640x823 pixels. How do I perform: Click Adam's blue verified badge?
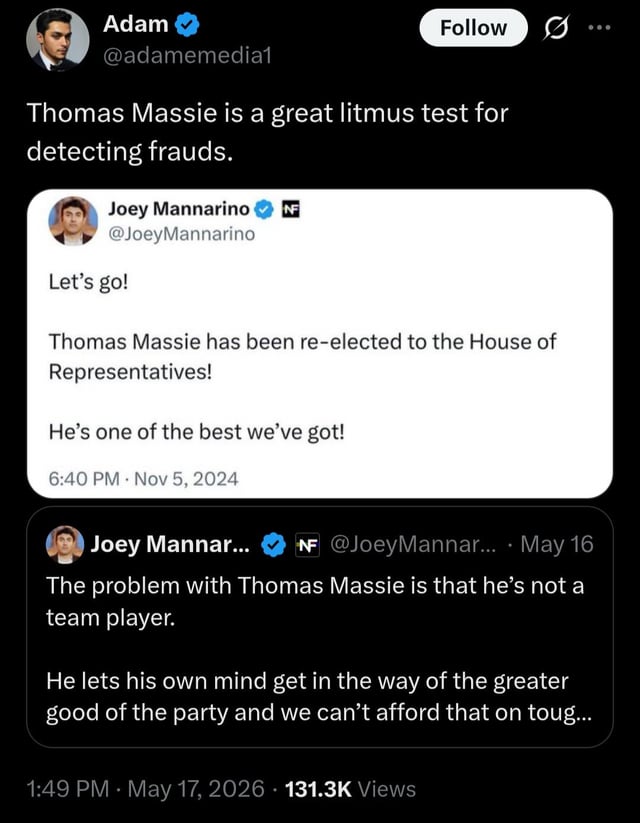(186, 25)
